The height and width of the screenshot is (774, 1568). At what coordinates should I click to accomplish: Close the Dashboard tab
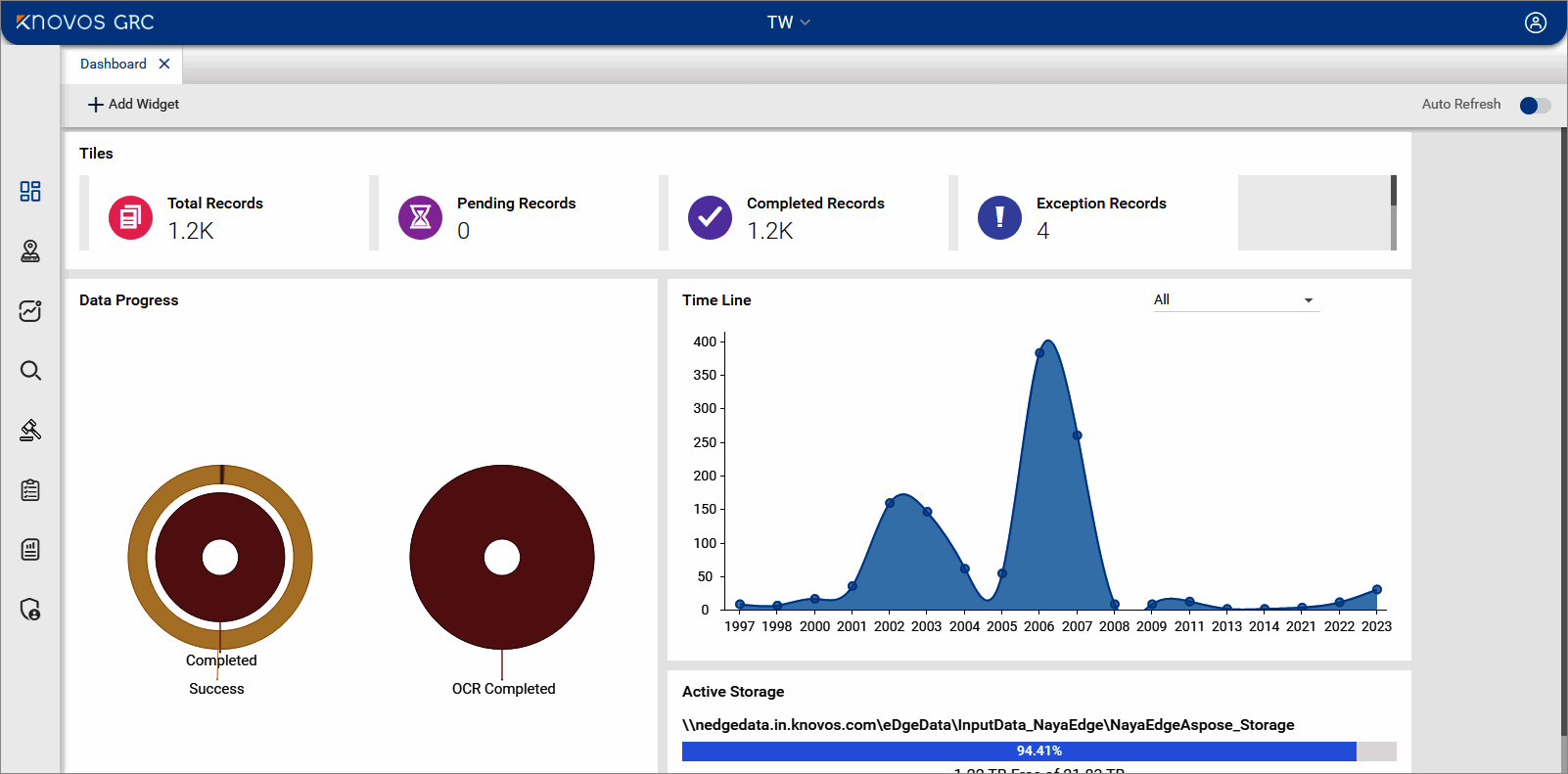point(164,65)
